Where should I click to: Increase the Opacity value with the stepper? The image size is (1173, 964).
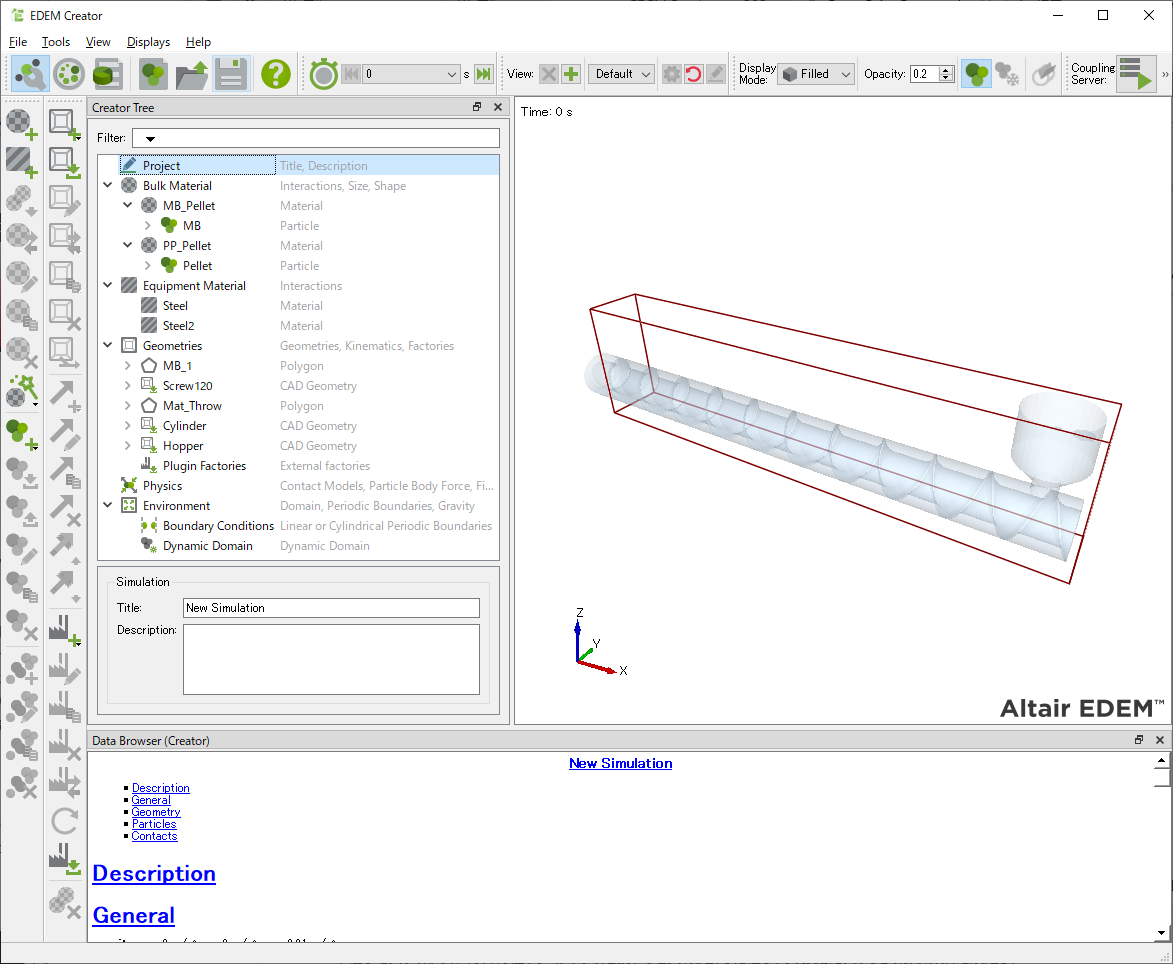946,70
